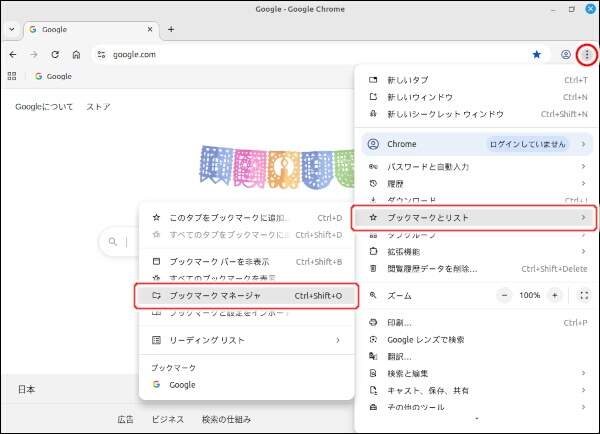Image resolution: width=600 pixels, height=434 pixels.
Task: Open the profile avatar icon
Action: click(566, 55)
